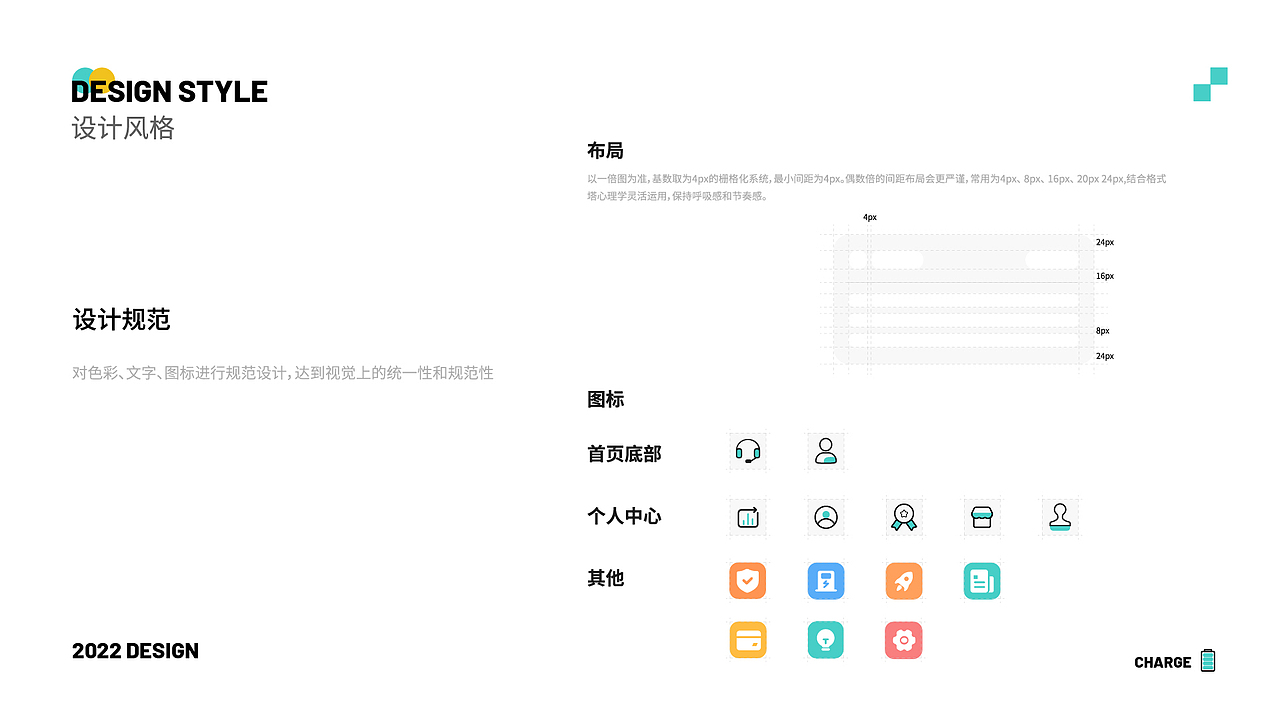Click the 布局 section heading

[x=605, y=151]
